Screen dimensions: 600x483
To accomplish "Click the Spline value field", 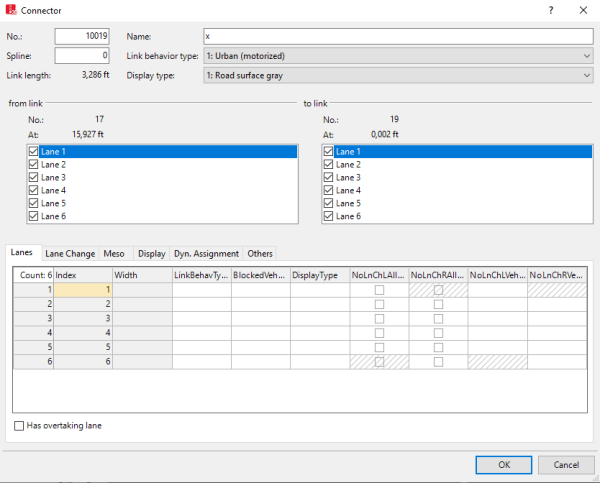I will click(81, 55).
